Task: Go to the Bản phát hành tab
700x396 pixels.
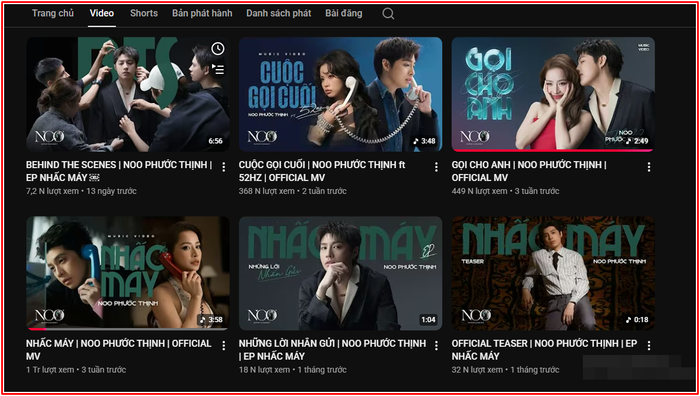Action: (202, 13)
